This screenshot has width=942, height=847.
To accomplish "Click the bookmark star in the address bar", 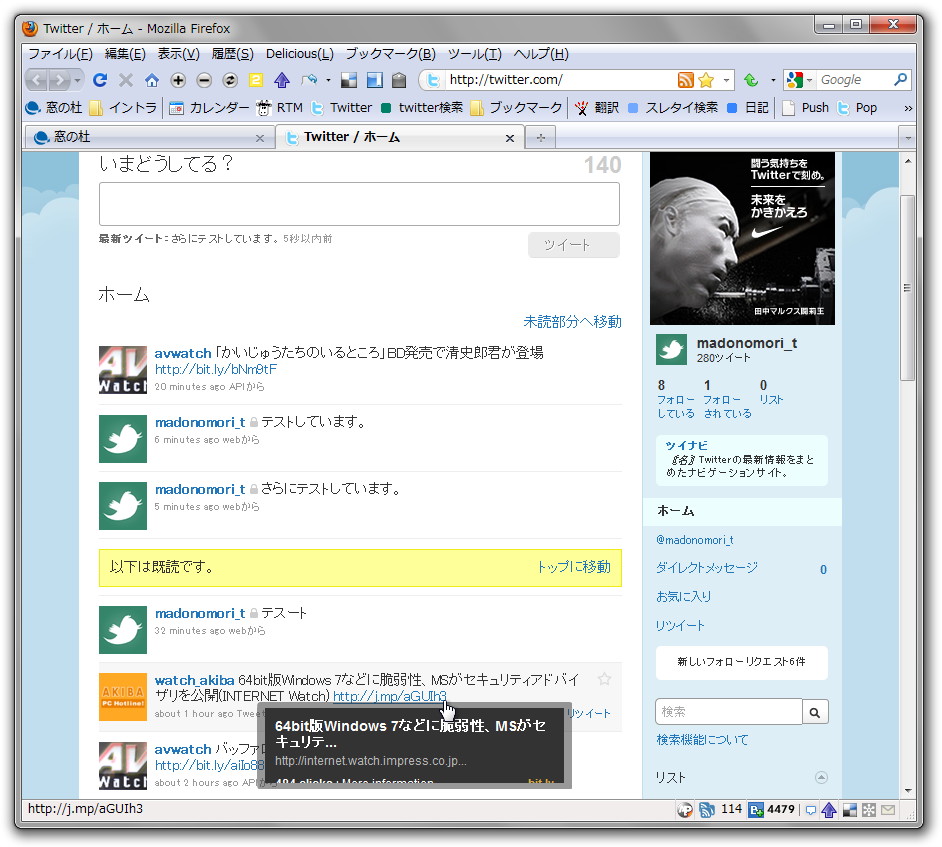I will tap(706, 79).
